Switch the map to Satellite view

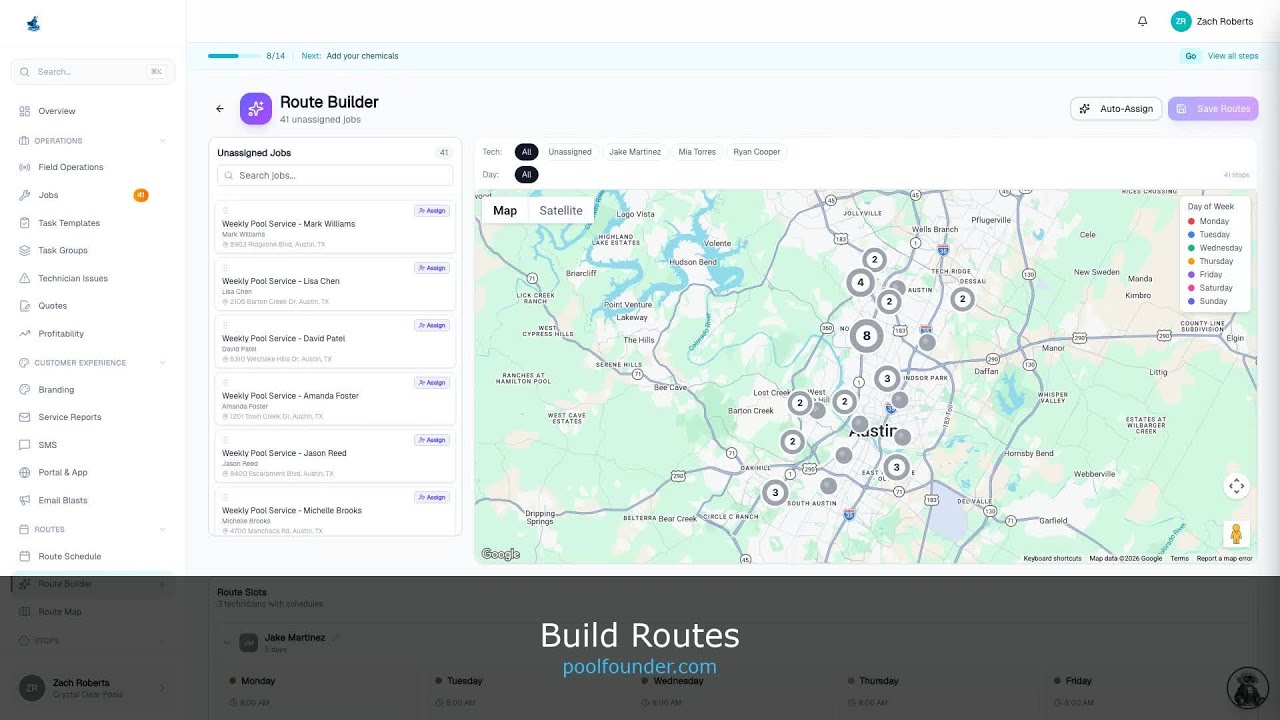561,211
